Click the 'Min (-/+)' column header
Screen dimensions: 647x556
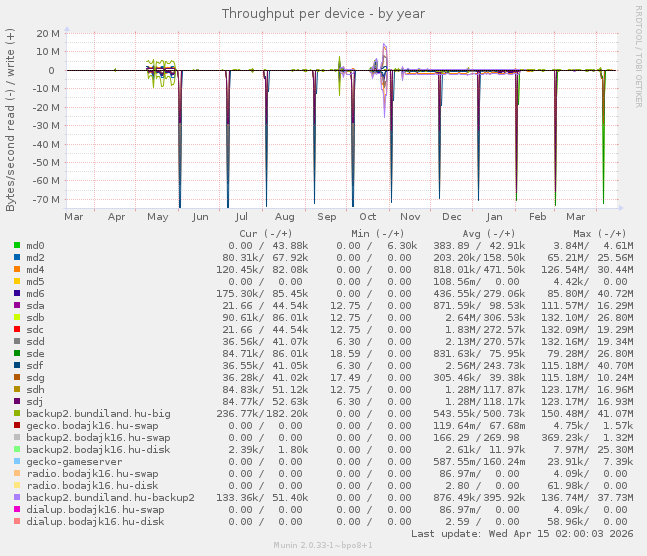tap(378, 234)
